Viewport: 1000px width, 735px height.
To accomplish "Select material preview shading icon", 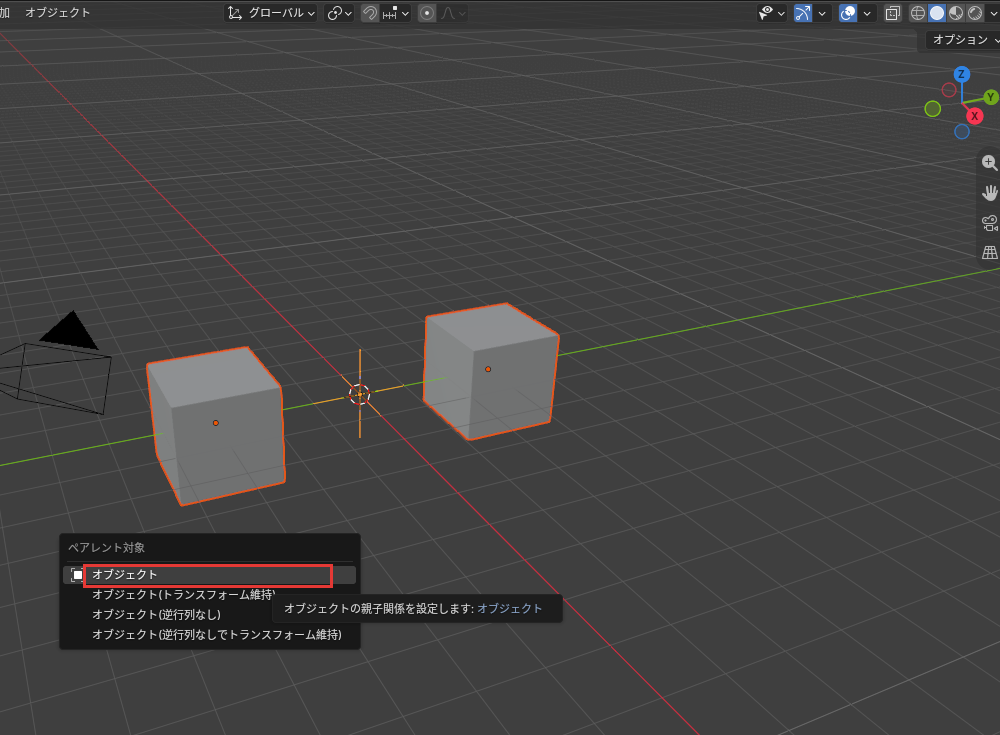I will click(956, 13).
